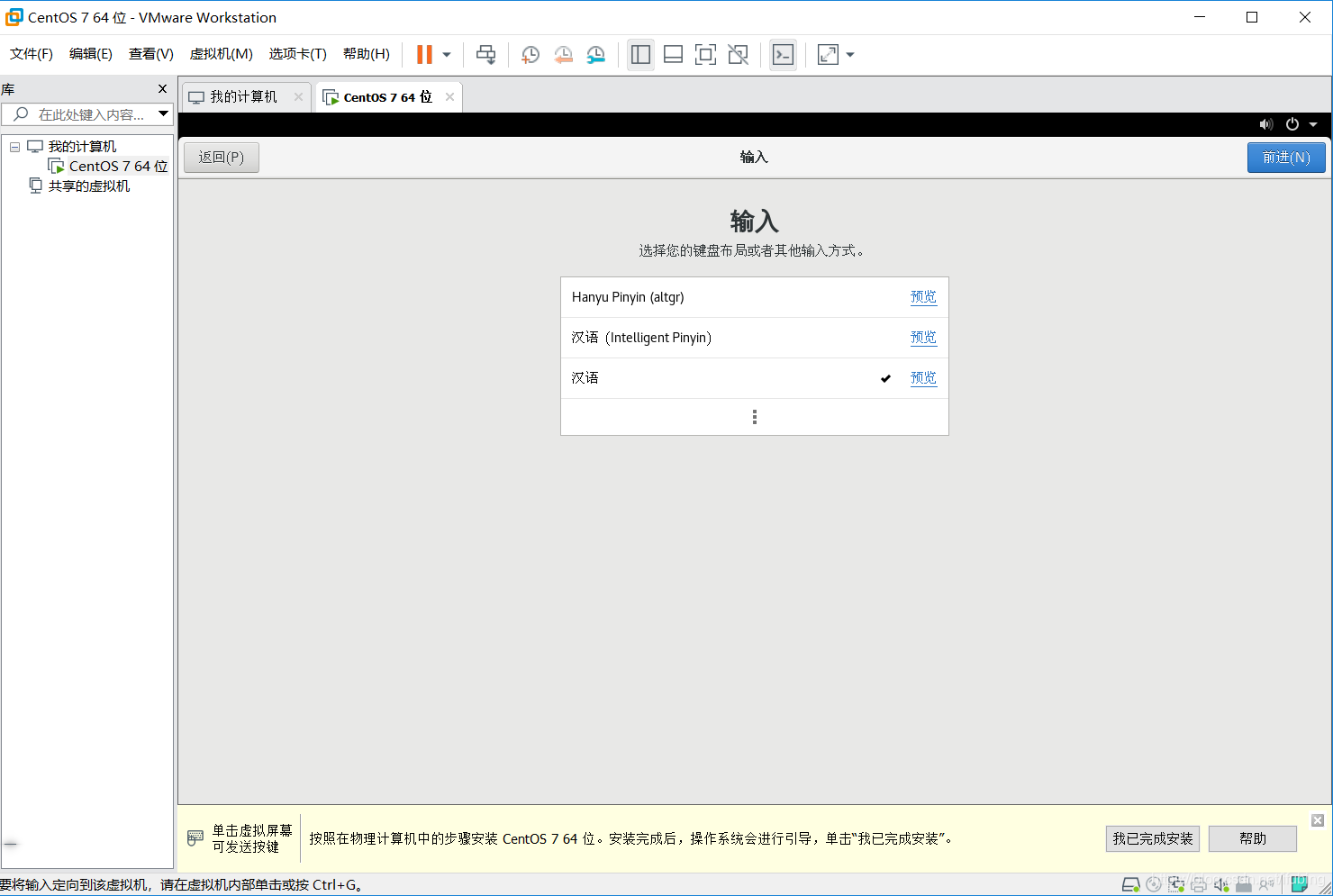The width and height of the screenshot is (1333, 896).
Task: Send Ctrl+Alt+Del to the virtual machine
Action: (485, 55)
